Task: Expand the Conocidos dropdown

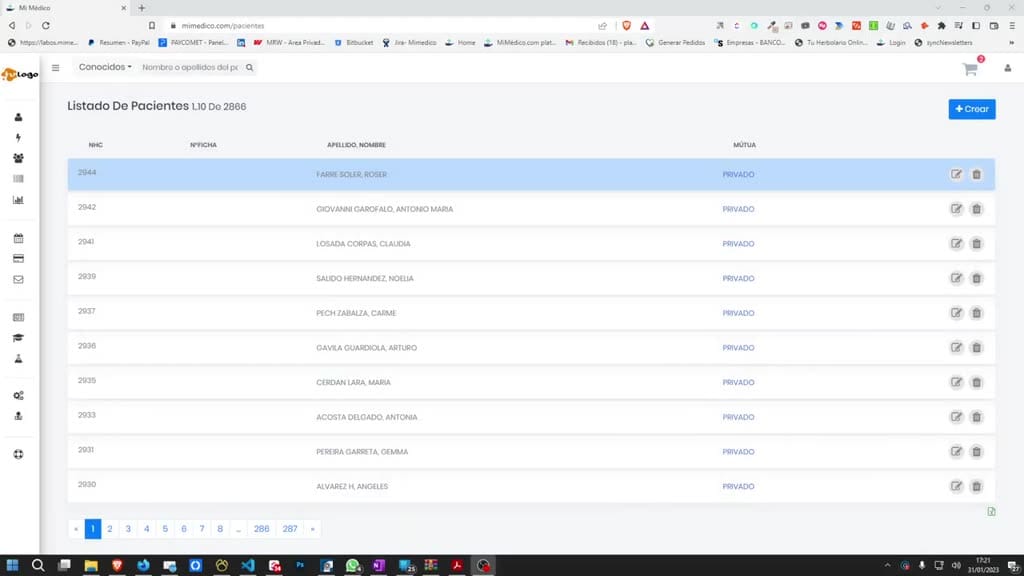Action: (x=105, y=67)
